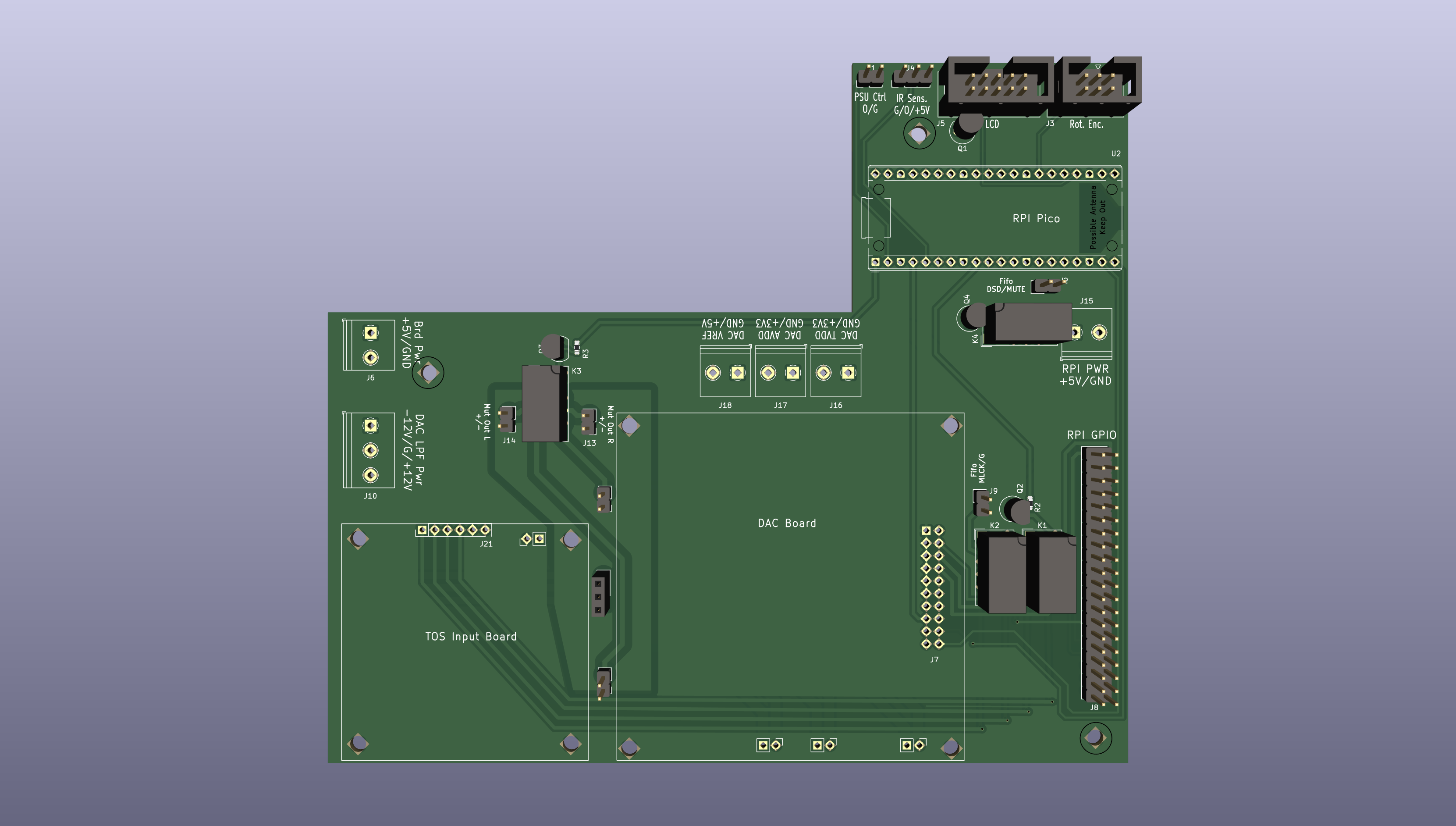Viewport: 1456px width, 826px height.
Task: Click the Brd Pwr +5V/GND label
Action: point(412,344)
